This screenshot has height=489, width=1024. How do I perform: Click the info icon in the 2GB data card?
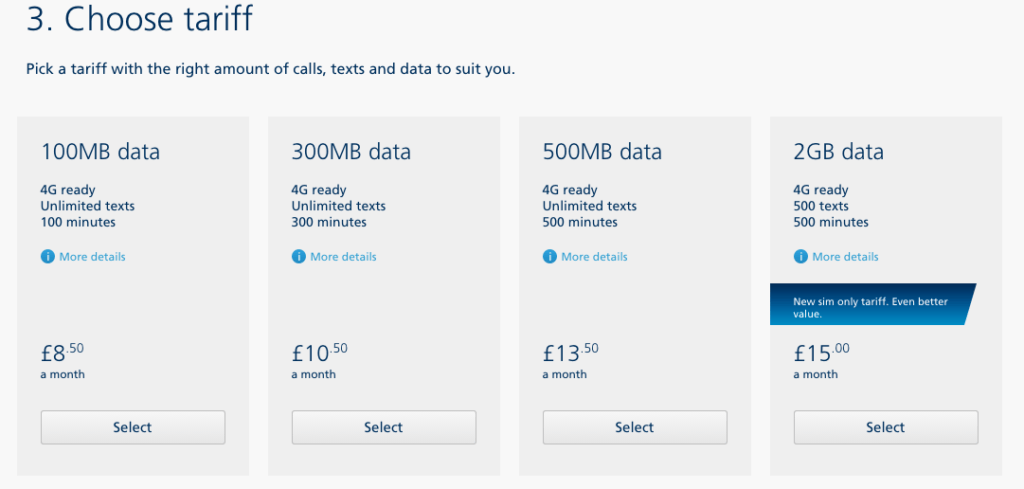(800, 257)
